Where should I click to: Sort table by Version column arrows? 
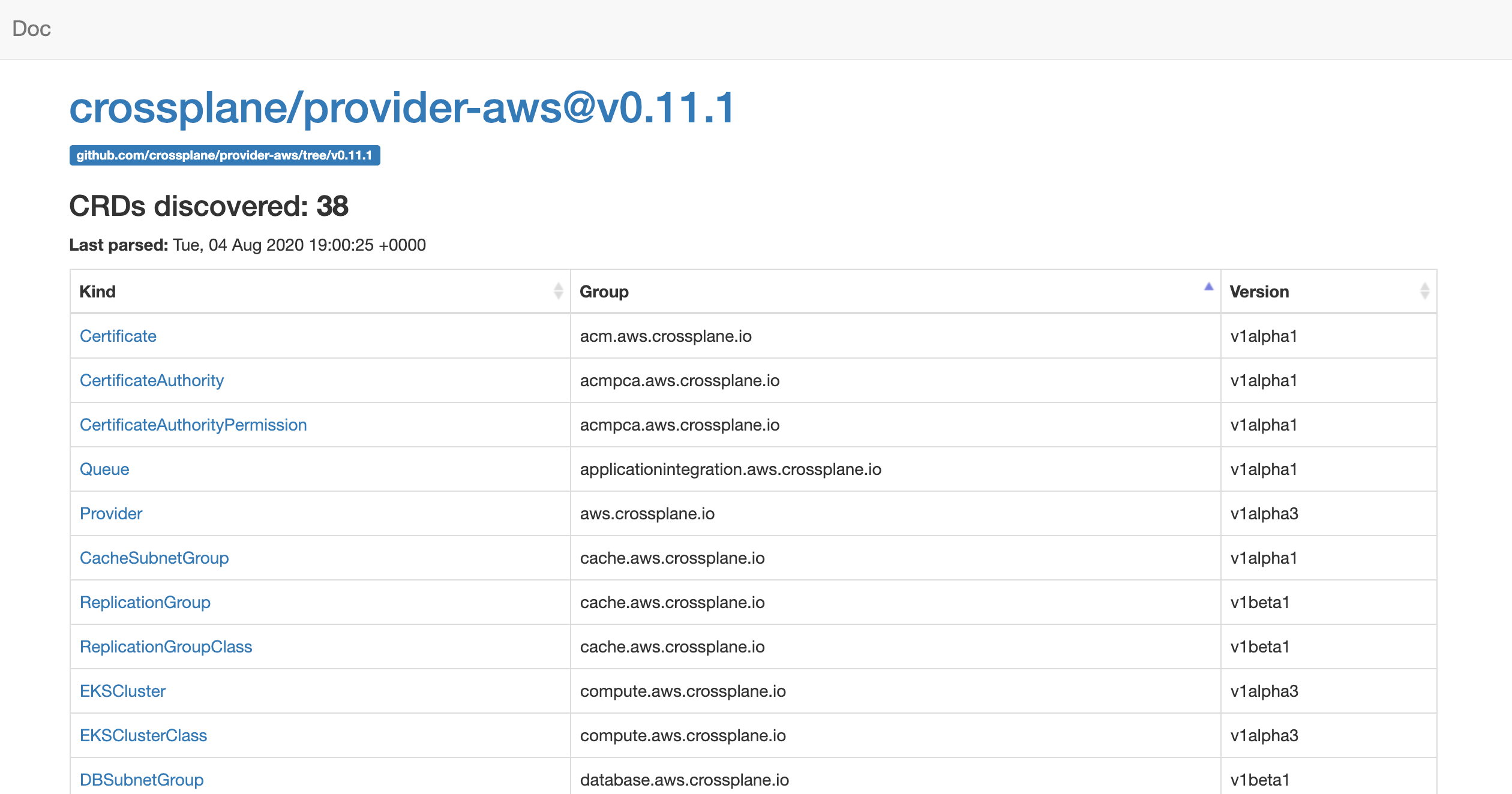(1424, 291)
